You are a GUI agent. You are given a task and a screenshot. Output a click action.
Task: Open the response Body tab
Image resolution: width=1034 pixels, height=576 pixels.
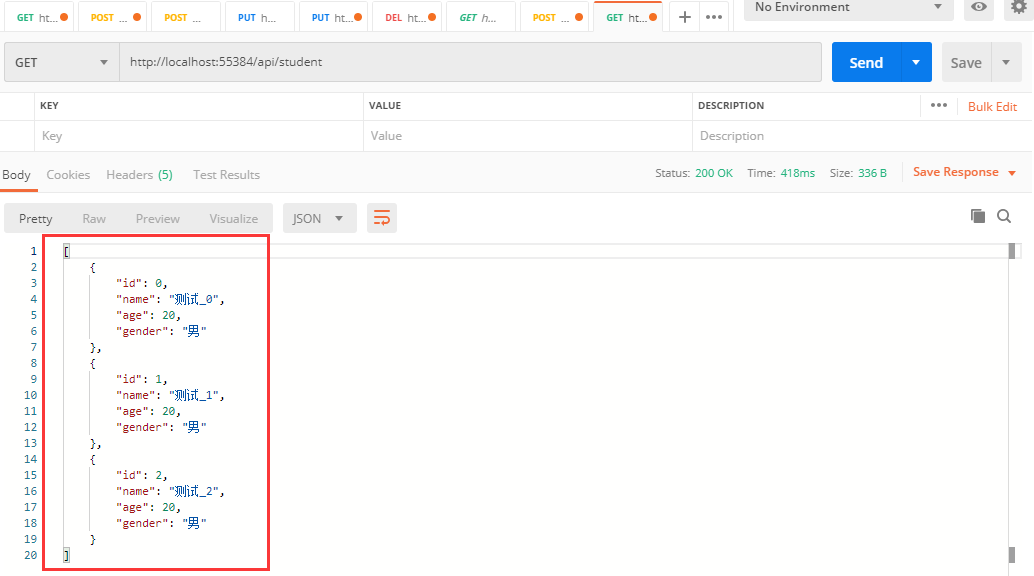tap(16, 175)
